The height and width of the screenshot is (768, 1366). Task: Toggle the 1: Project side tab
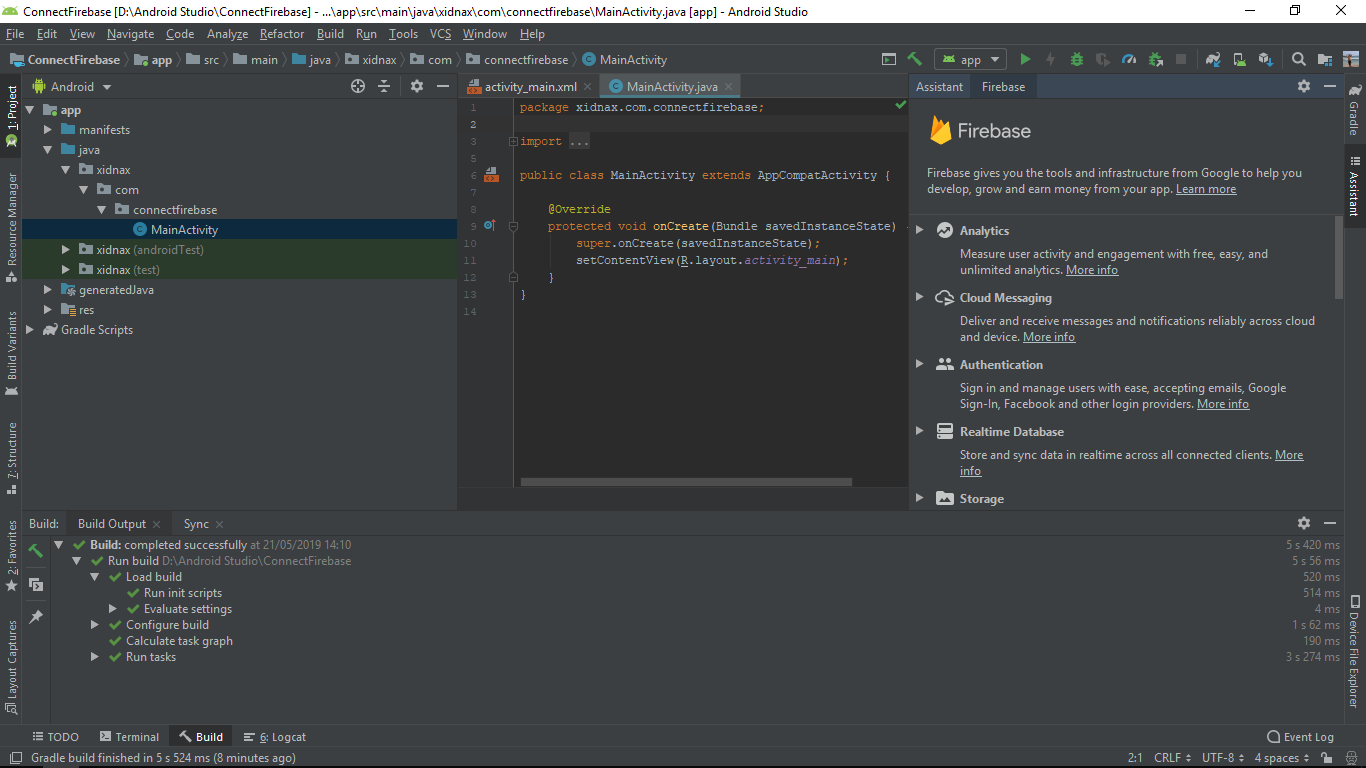(x=12, y=116)
